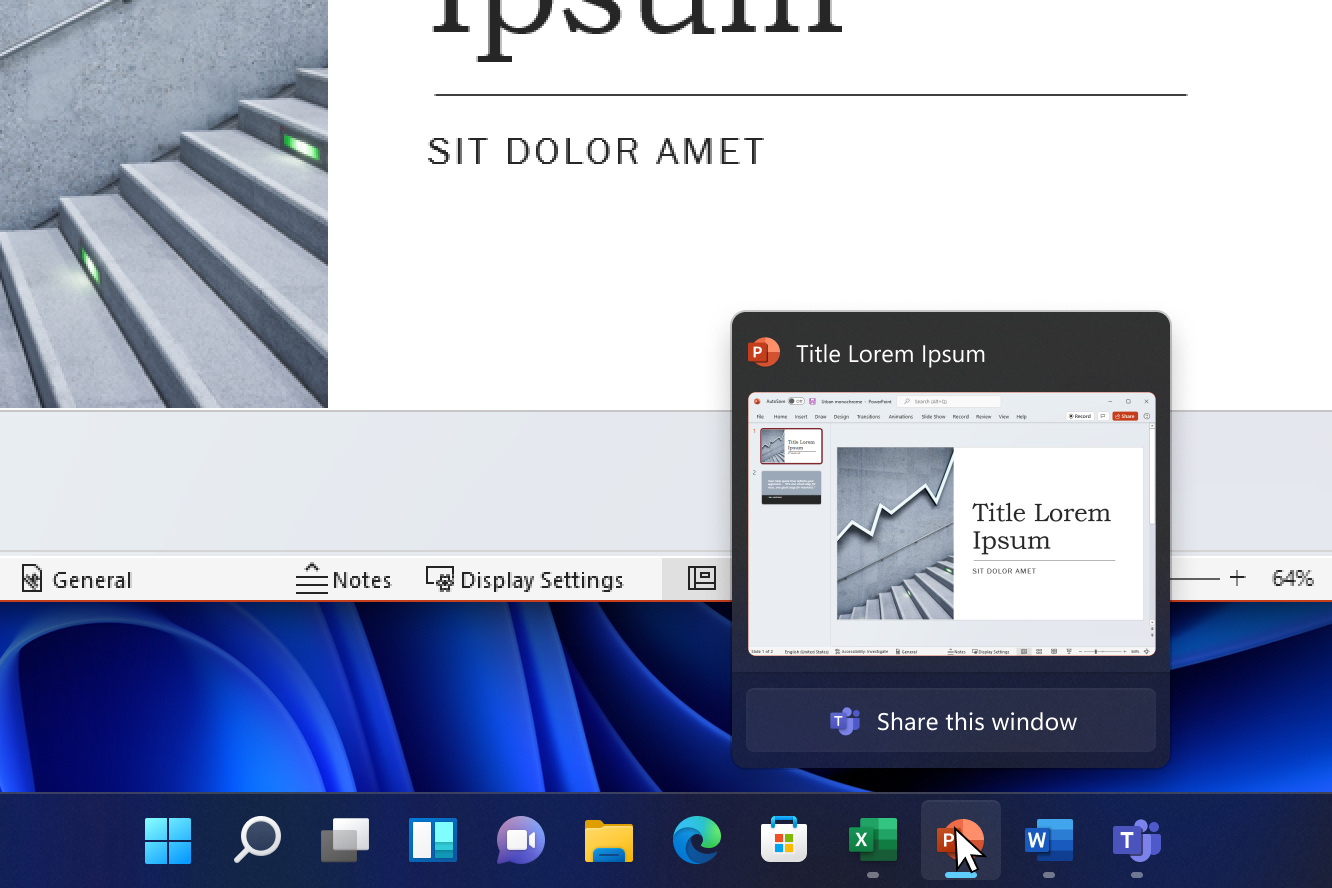Click the Teams icon on Share this window
Viewport: 1332px width, 888px height.
[x=845, y=721]
